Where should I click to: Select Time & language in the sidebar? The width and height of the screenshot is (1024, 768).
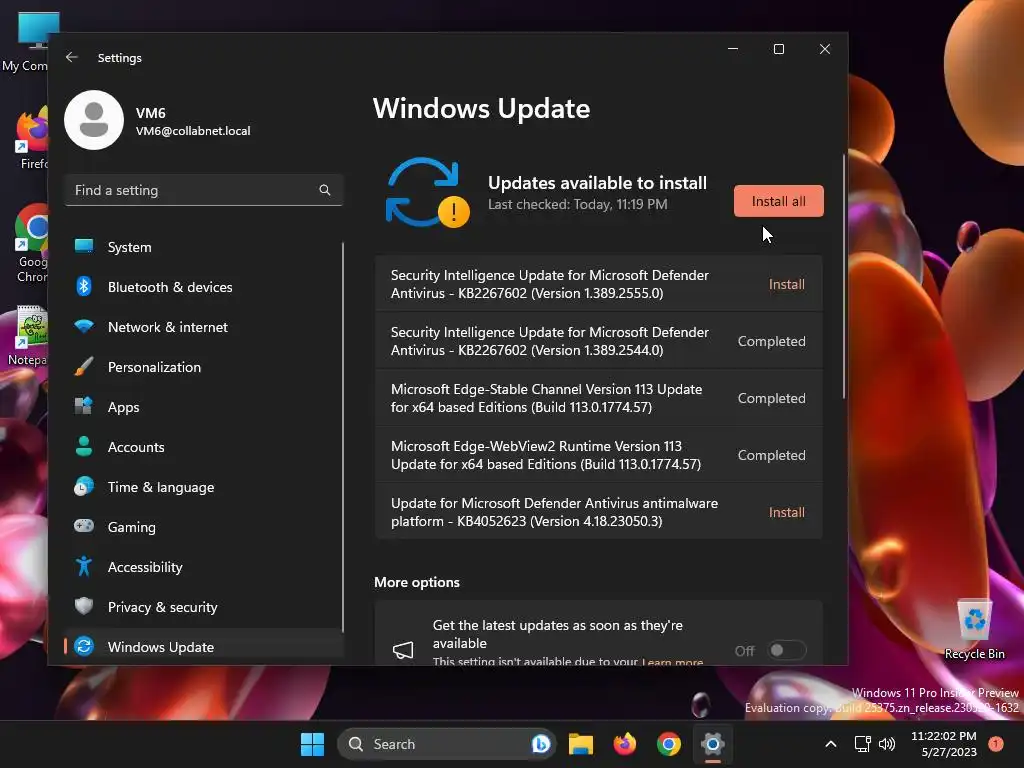pyautogui.click(x=202, y=487)
